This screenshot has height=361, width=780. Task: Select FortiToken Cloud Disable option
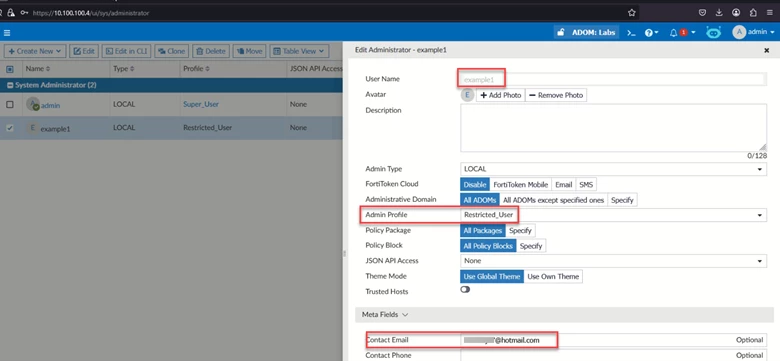click(x=475, y=184)
